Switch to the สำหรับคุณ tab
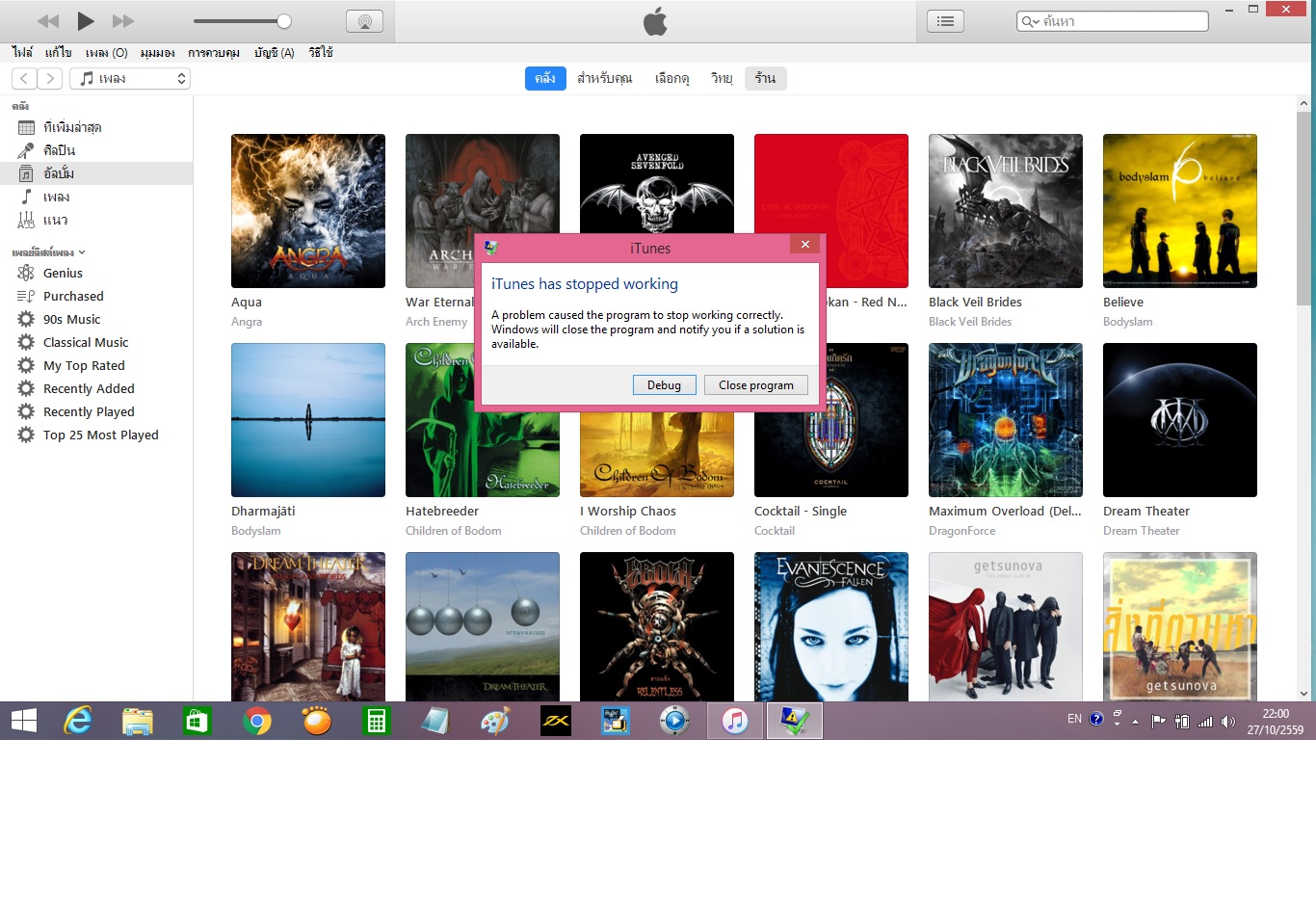 [605, 78]
